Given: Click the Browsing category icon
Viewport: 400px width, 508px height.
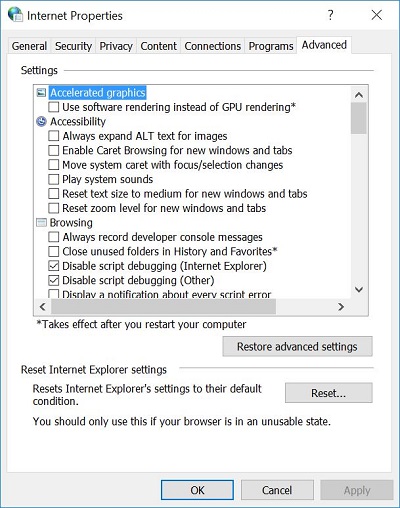Looking at the screenshot, I should pyautogui.click(x=41, y=223).
